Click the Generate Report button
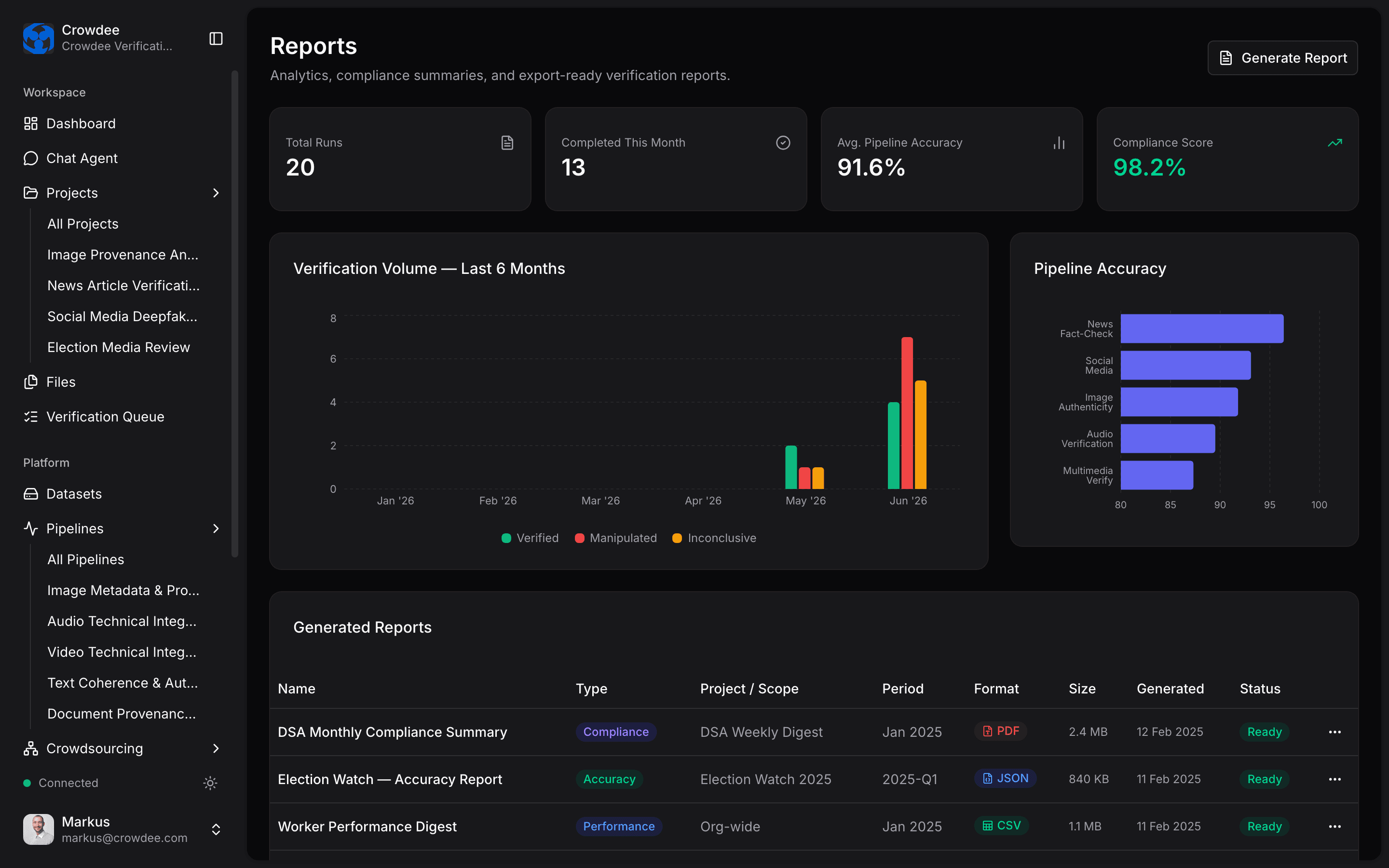Screen dimensions: 1389x868 (1282, 58)
